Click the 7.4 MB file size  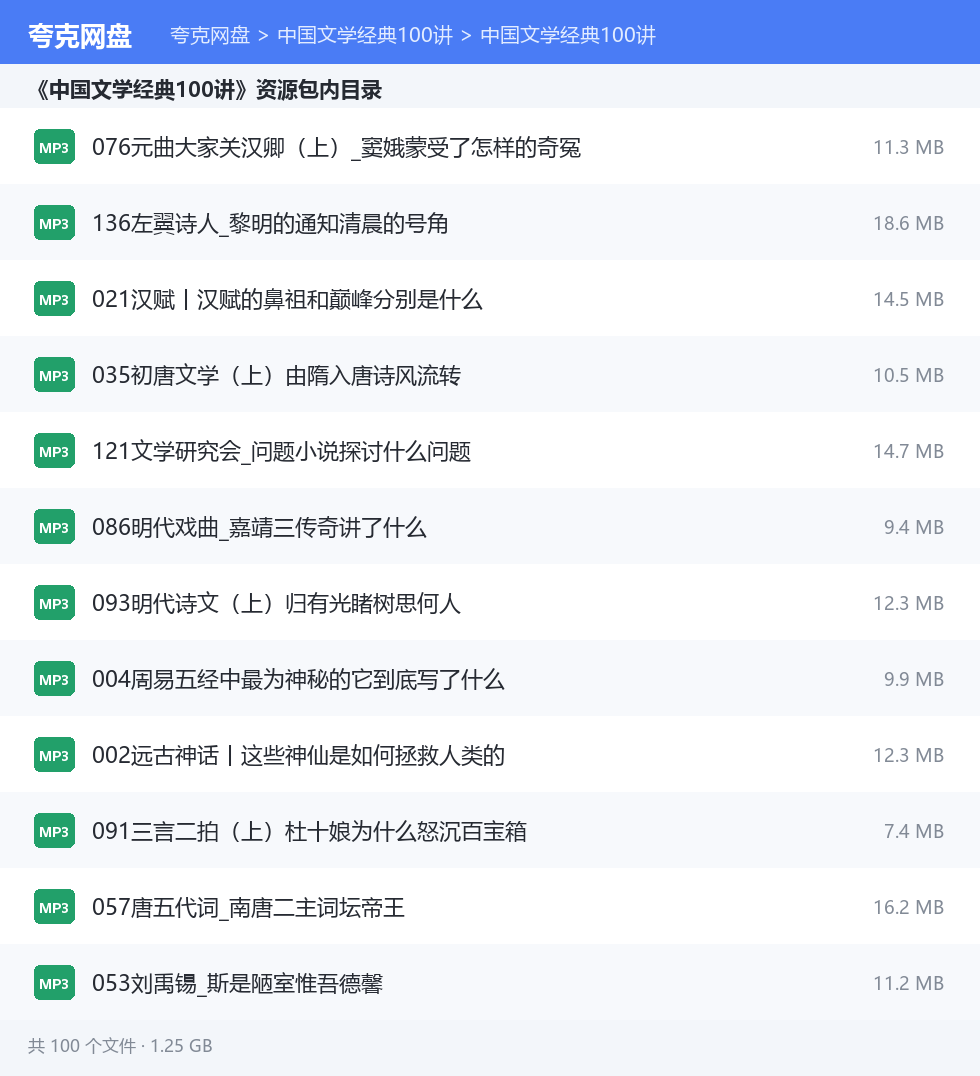[x=914, y=832]
